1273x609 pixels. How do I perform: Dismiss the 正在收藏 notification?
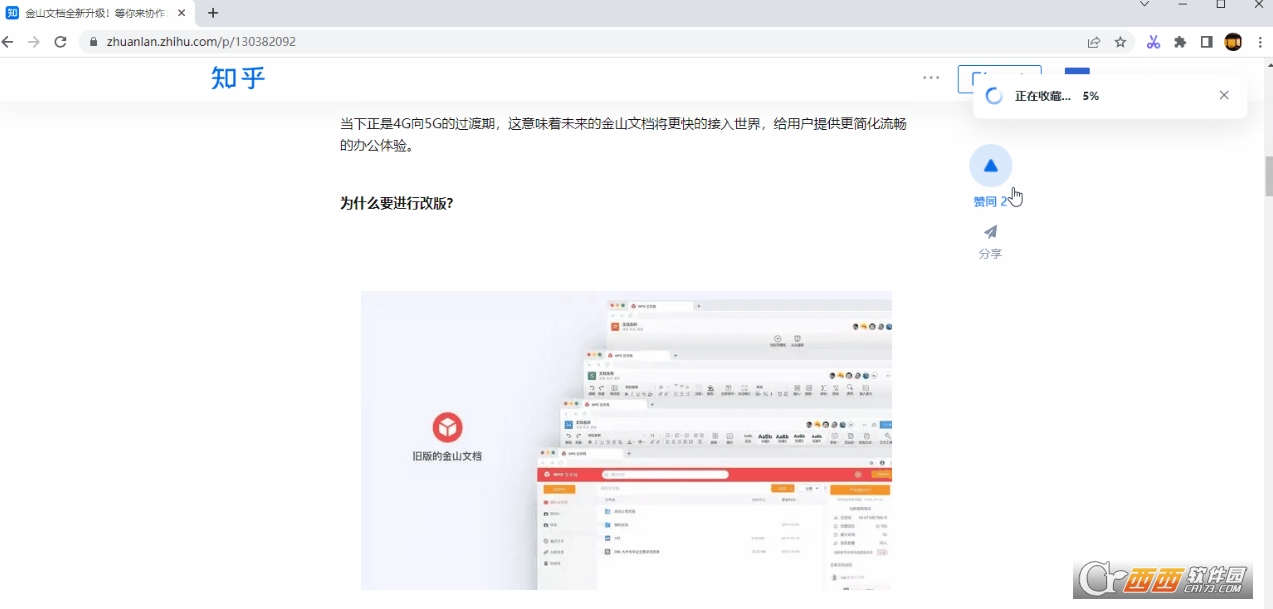click(x=1224, y=95)
